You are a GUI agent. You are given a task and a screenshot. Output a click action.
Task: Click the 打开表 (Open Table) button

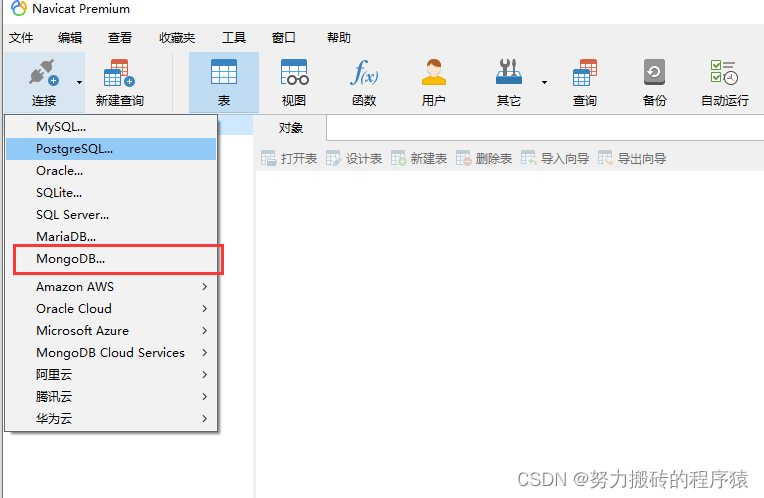point(289,158)
